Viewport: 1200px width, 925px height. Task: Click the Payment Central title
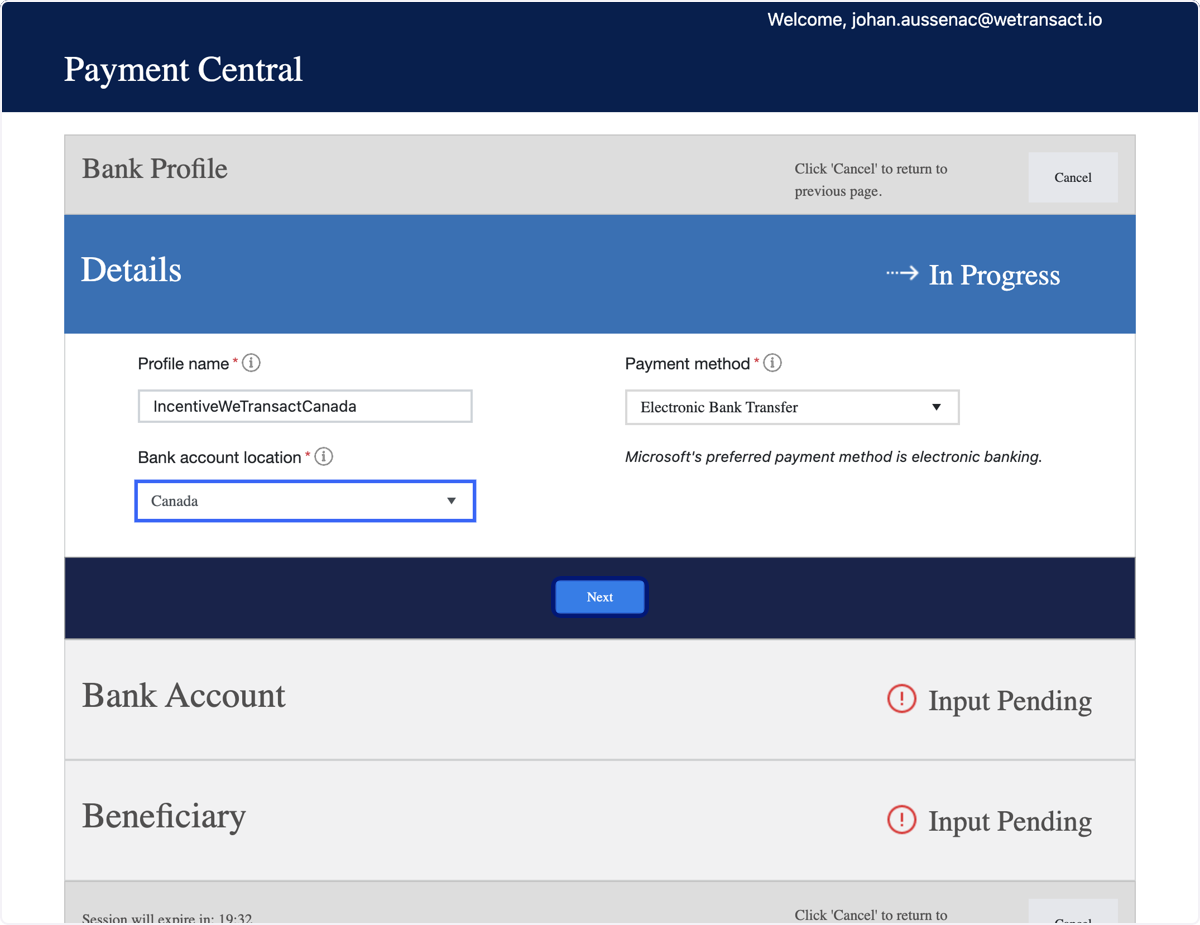coord(183,70)
